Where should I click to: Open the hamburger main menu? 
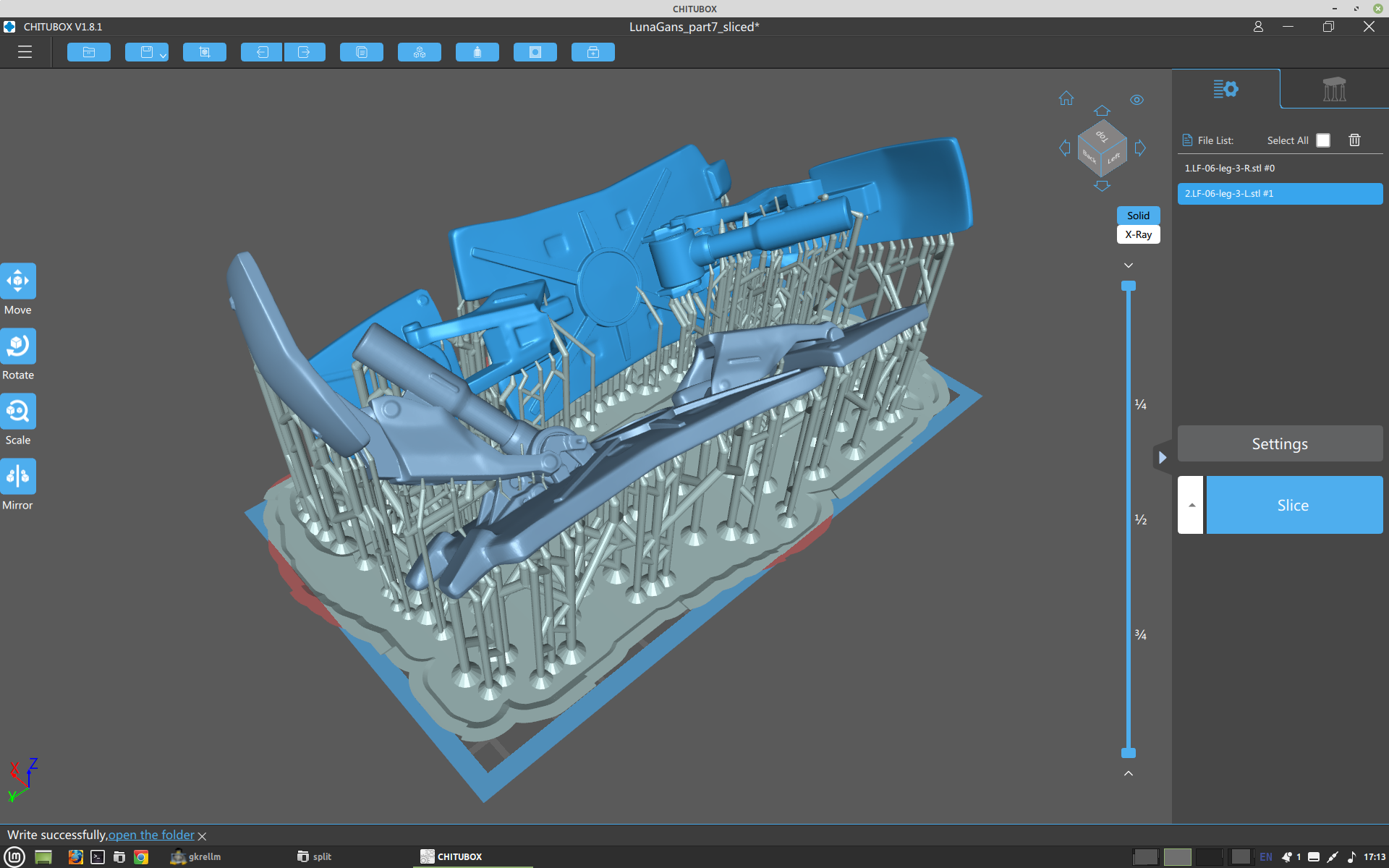point(25,52)
